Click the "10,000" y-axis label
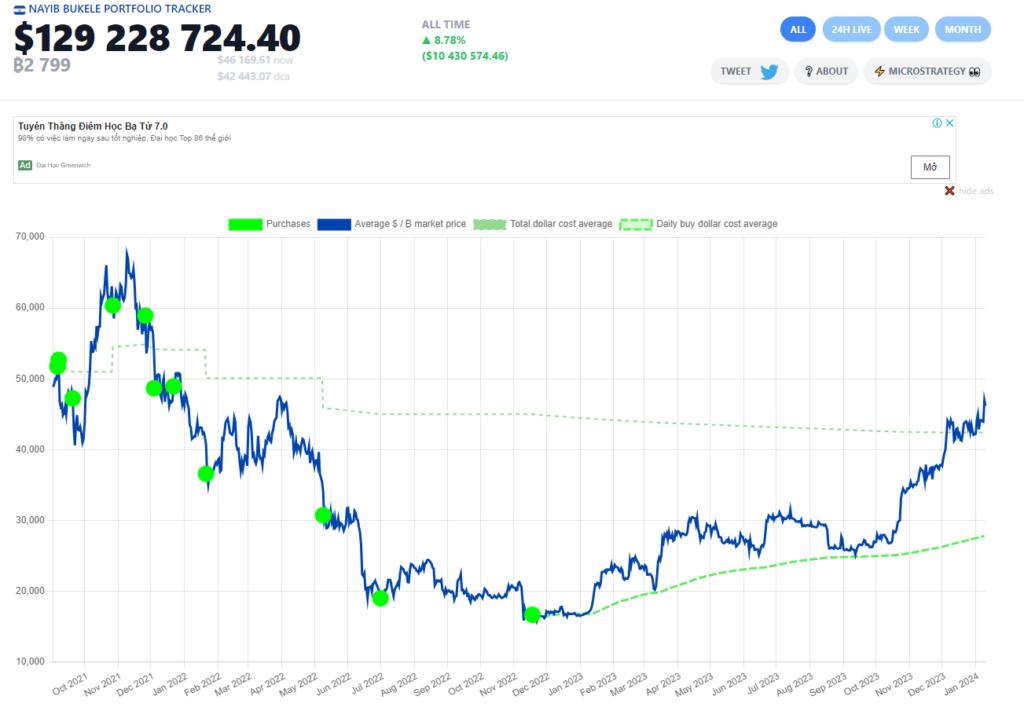Image resolution: width=1024 pixels, height=711 pixels. click(30, 661)
